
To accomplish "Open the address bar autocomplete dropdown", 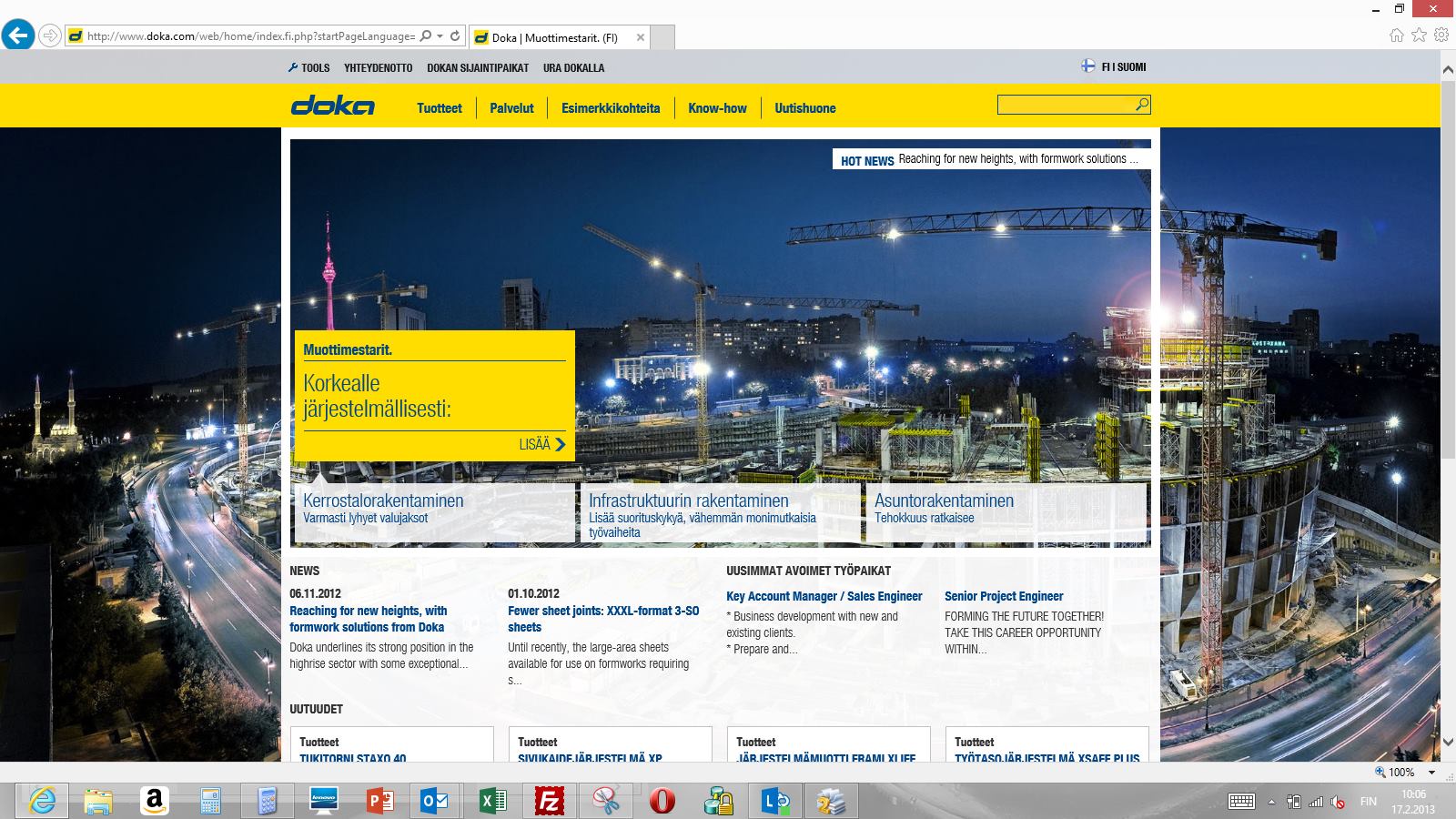I will 440,36.
